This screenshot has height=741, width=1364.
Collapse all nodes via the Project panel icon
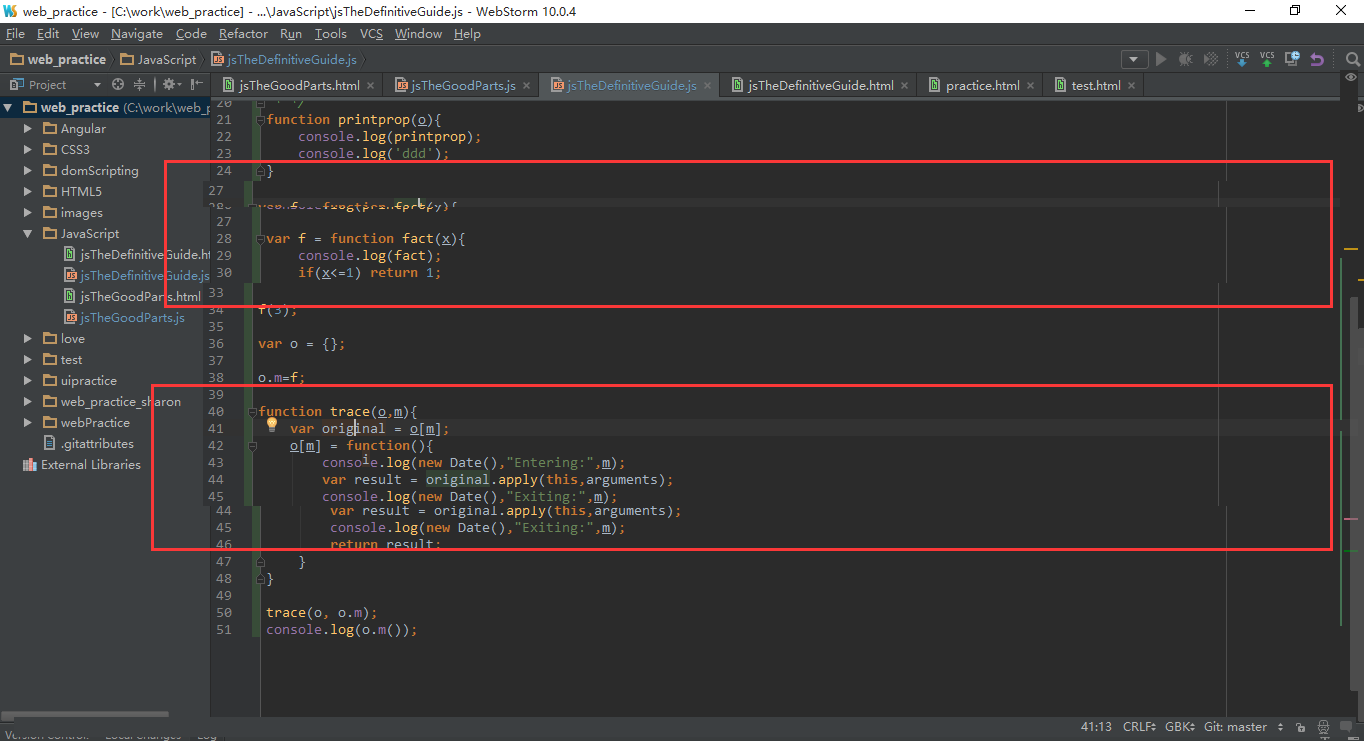pyautogui.click(x=140, y=84)
